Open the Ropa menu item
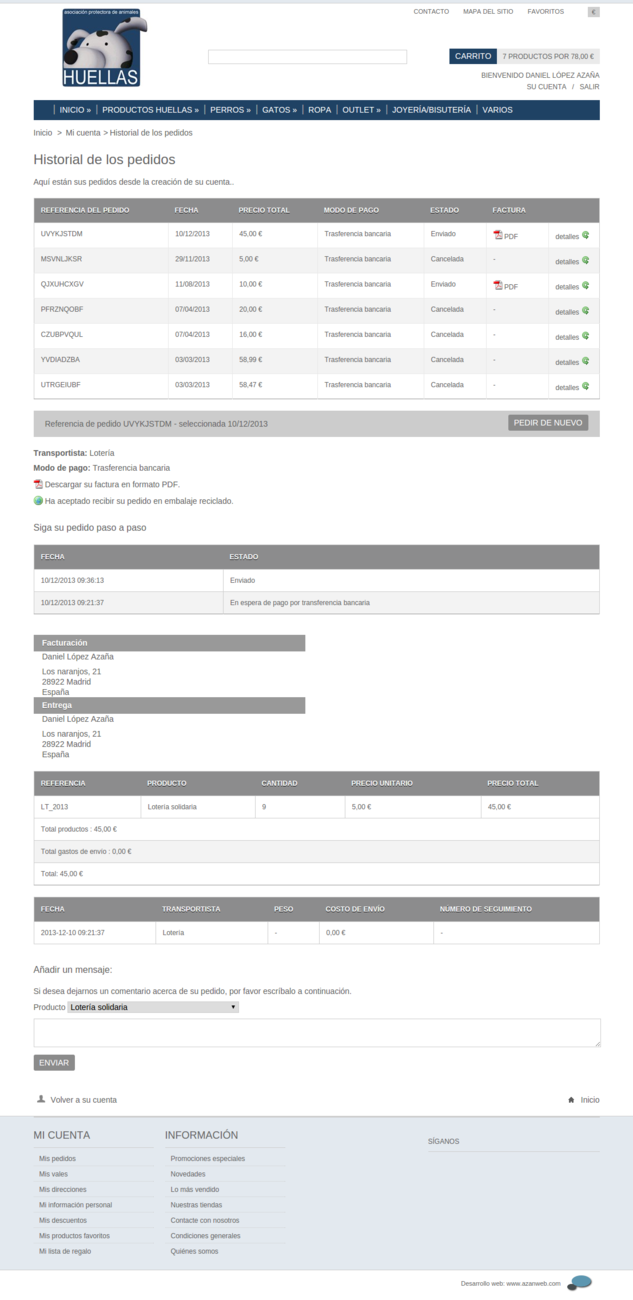This screenshot has width=633, height=1300. (319, 110)
